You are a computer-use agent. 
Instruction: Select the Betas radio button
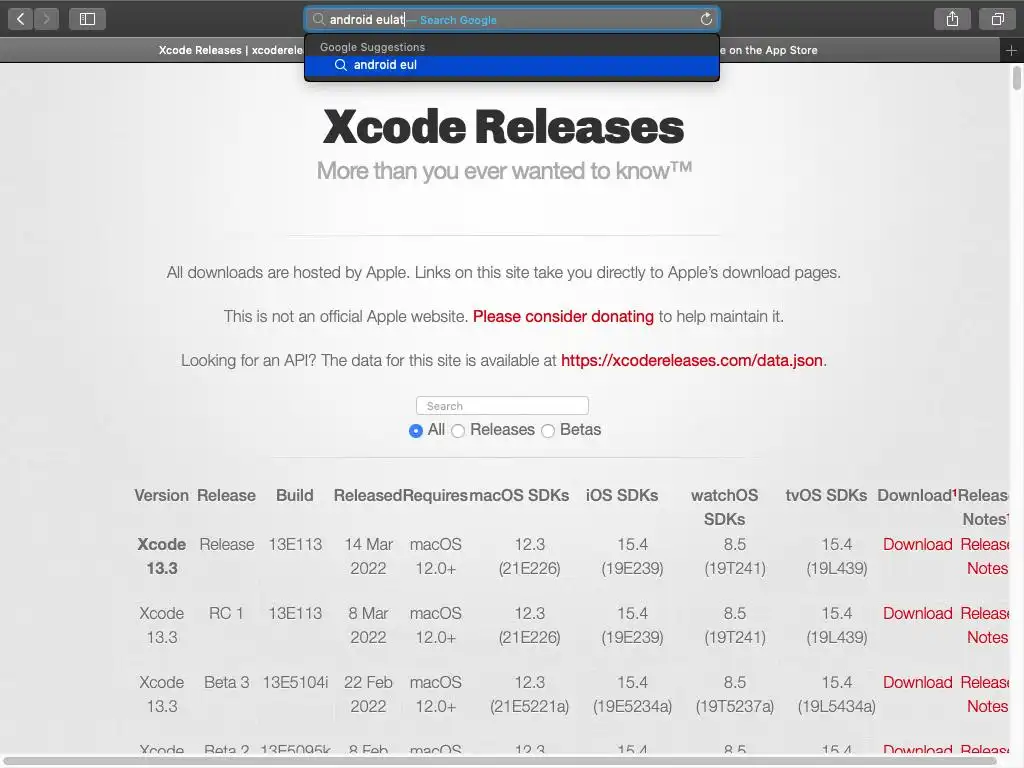pos(548,430)
